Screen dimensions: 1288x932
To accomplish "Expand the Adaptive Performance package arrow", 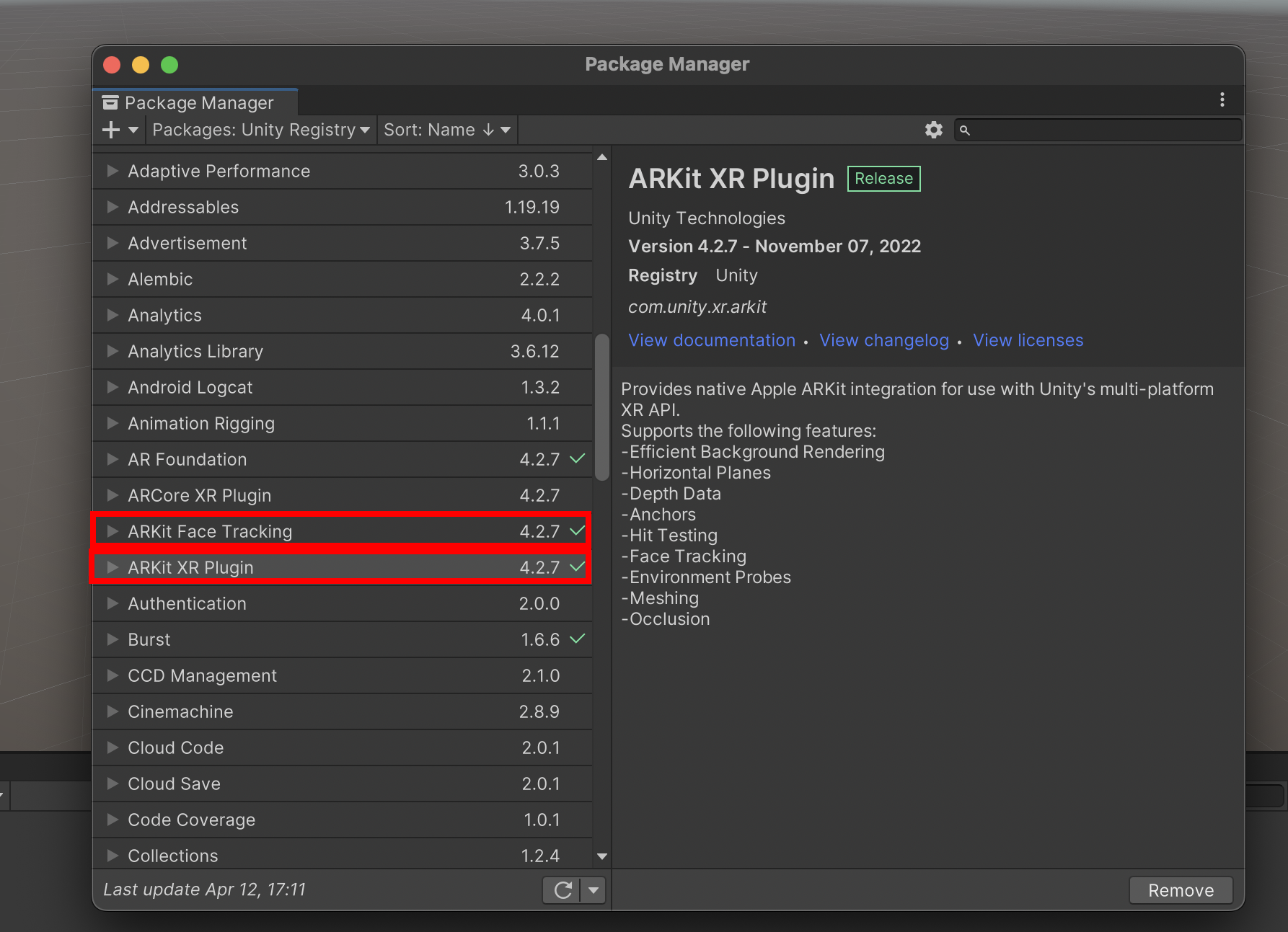I will (113, 171).
